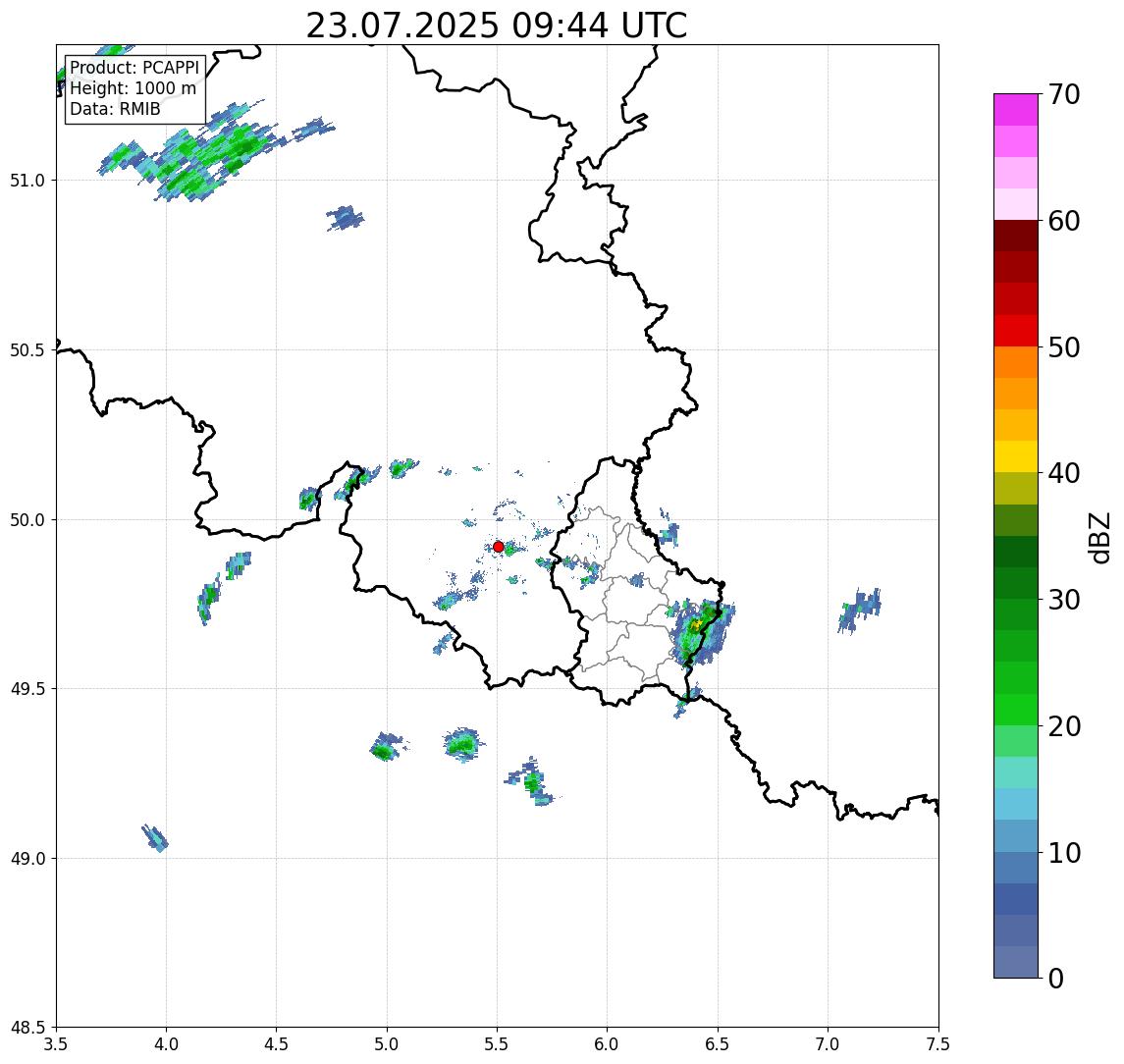Click longitude tick label 7.0
The image size is (1124, 1064).
click(x=828, y=1044)
